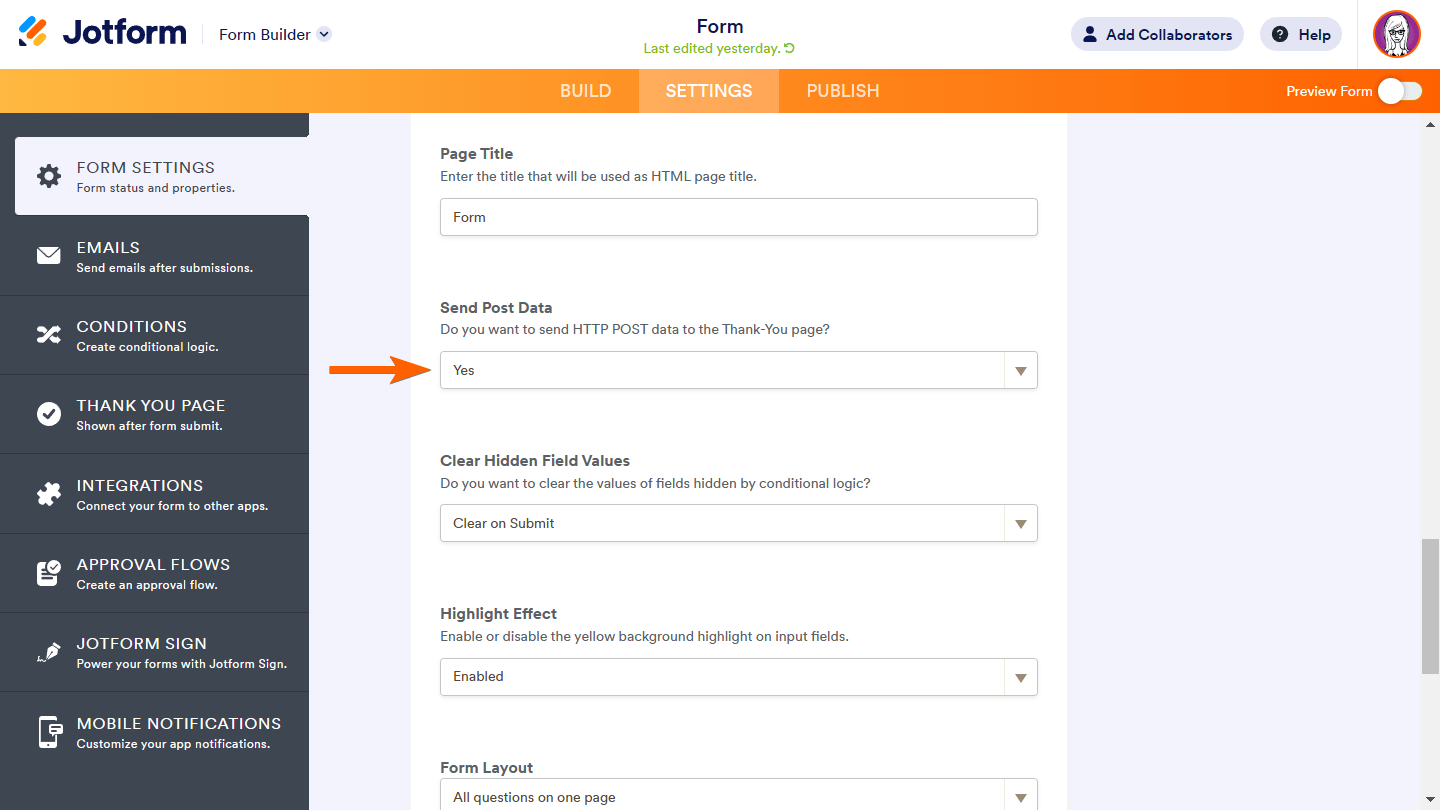This screenshot has height=810, width=1440.
Task: Click the Integrations puzzle icon
Action: tap(48, 494)
